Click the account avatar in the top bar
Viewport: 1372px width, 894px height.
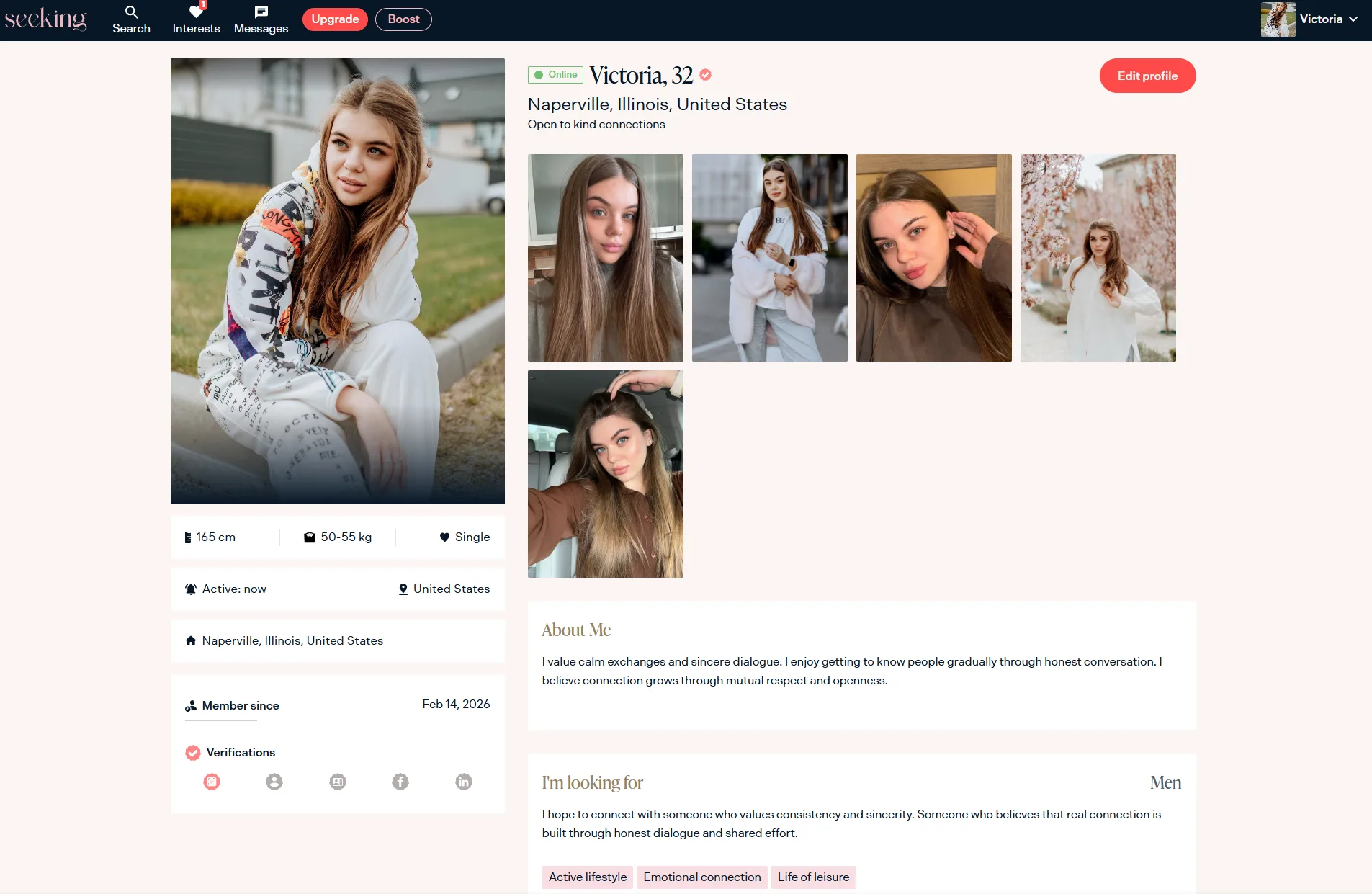click(x=1278, y=19)
